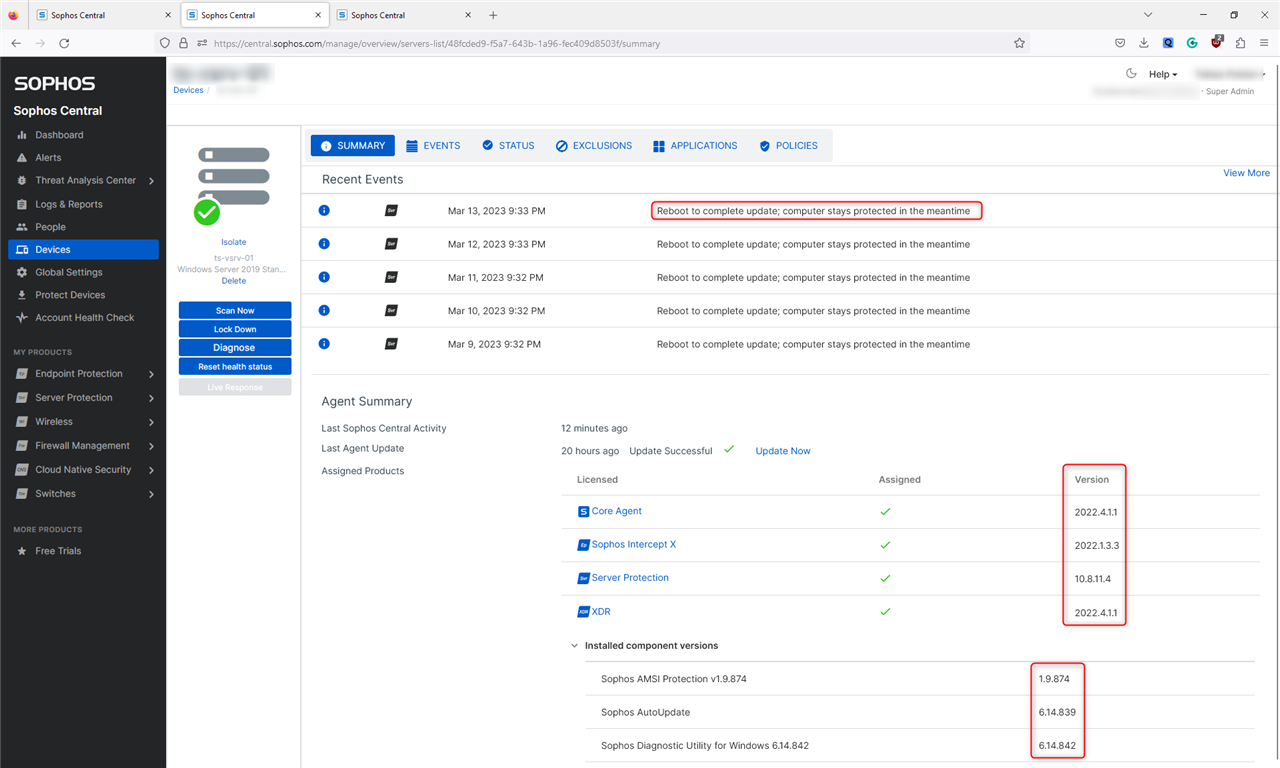Image resolution: width=1280 pixels, height=768 pixels.
Task: Expand Server Protection submenu arrow
Action: pos(151,398)
